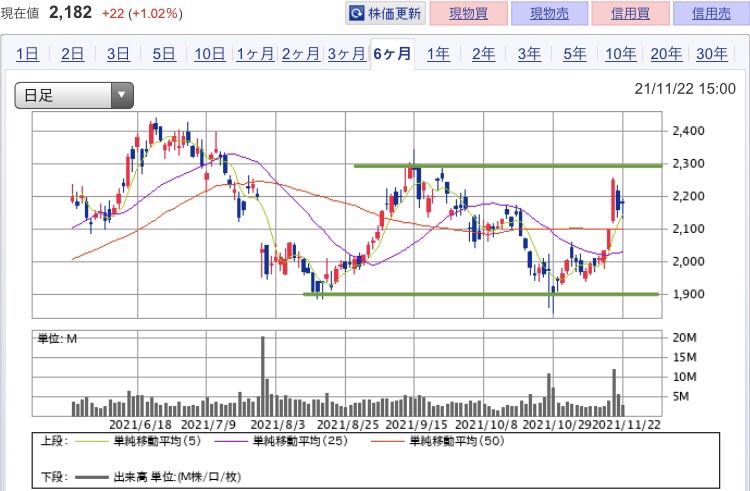This screenshot has width=750, height=491.
Task: Click the price change +22 (+1.02%)
Action: click(x=142, y=13)
